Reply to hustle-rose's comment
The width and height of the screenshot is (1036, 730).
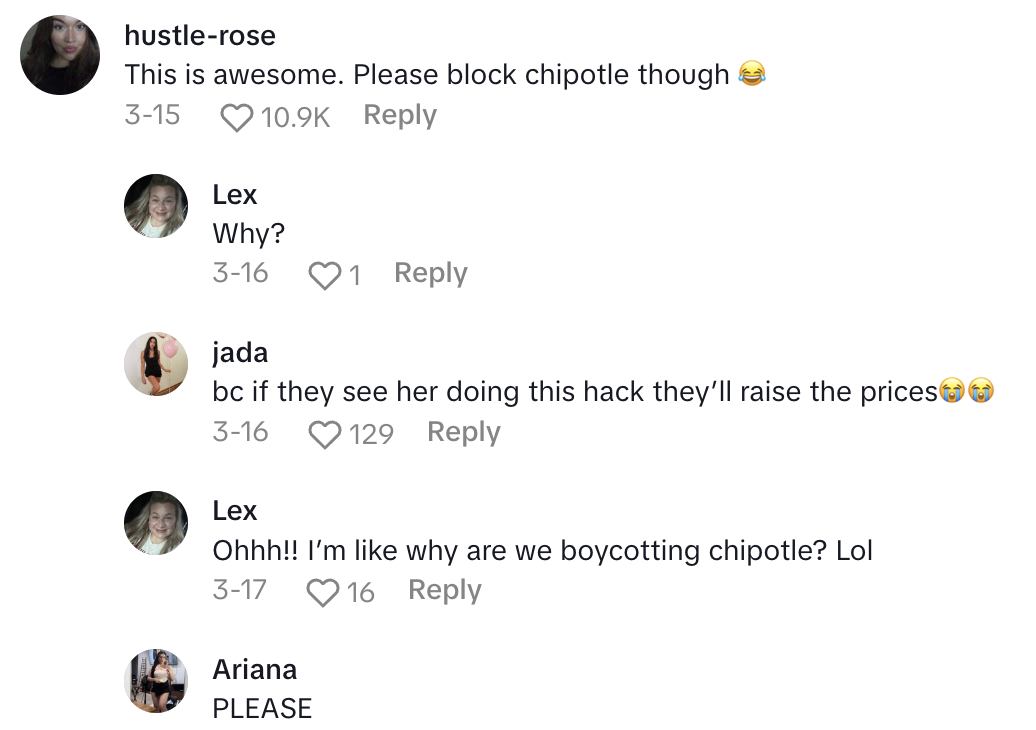[x=400, y=116]
